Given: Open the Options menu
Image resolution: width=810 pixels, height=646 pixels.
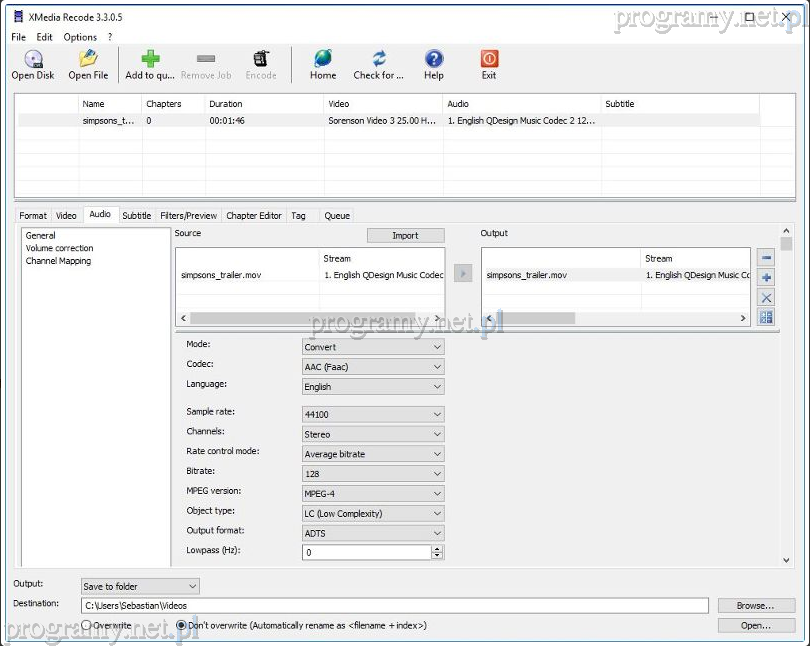Looking at the screenshot, I should click(80, 37).
